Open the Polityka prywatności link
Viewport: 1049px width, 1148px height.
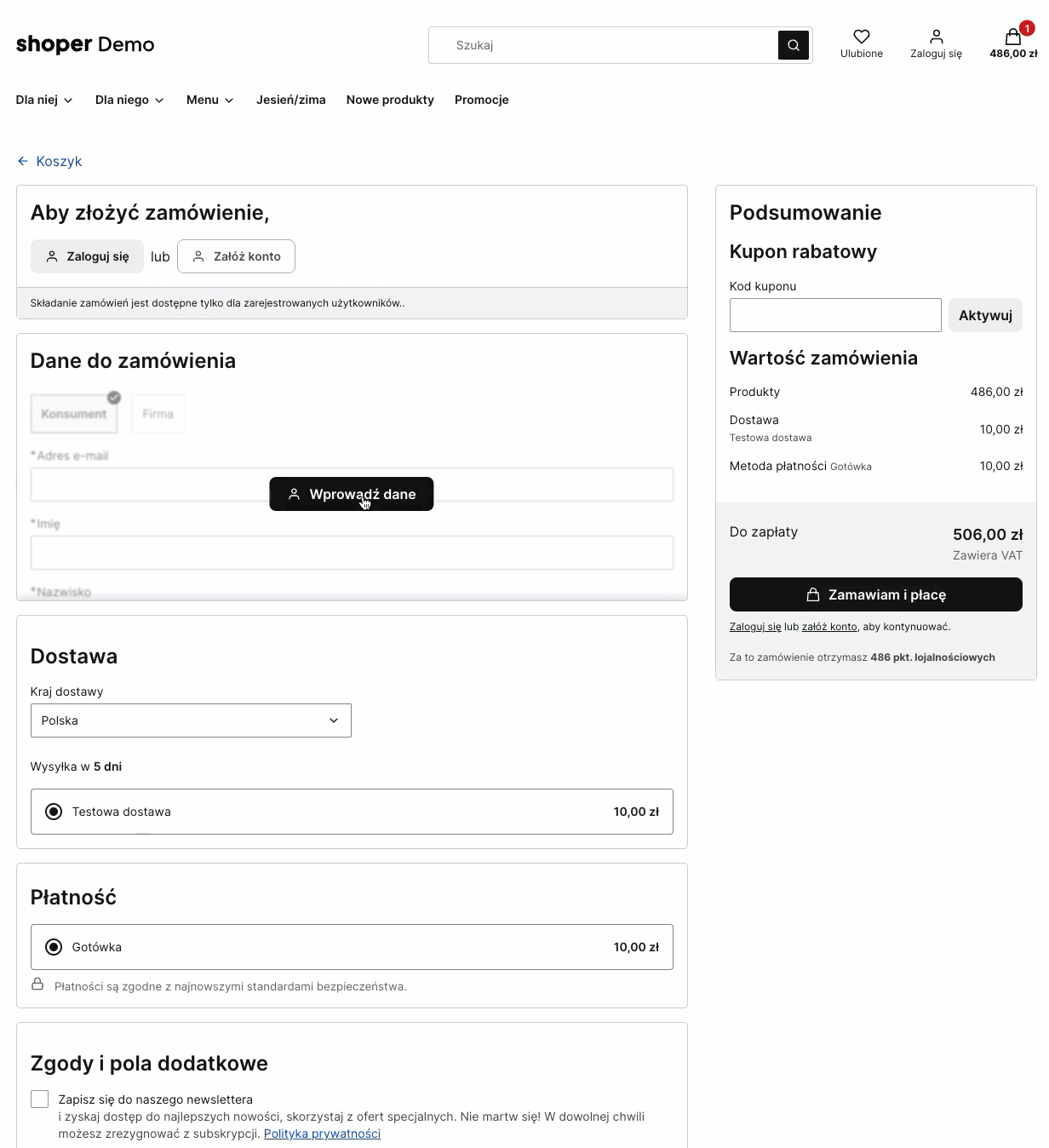(x=322, y=1134)
